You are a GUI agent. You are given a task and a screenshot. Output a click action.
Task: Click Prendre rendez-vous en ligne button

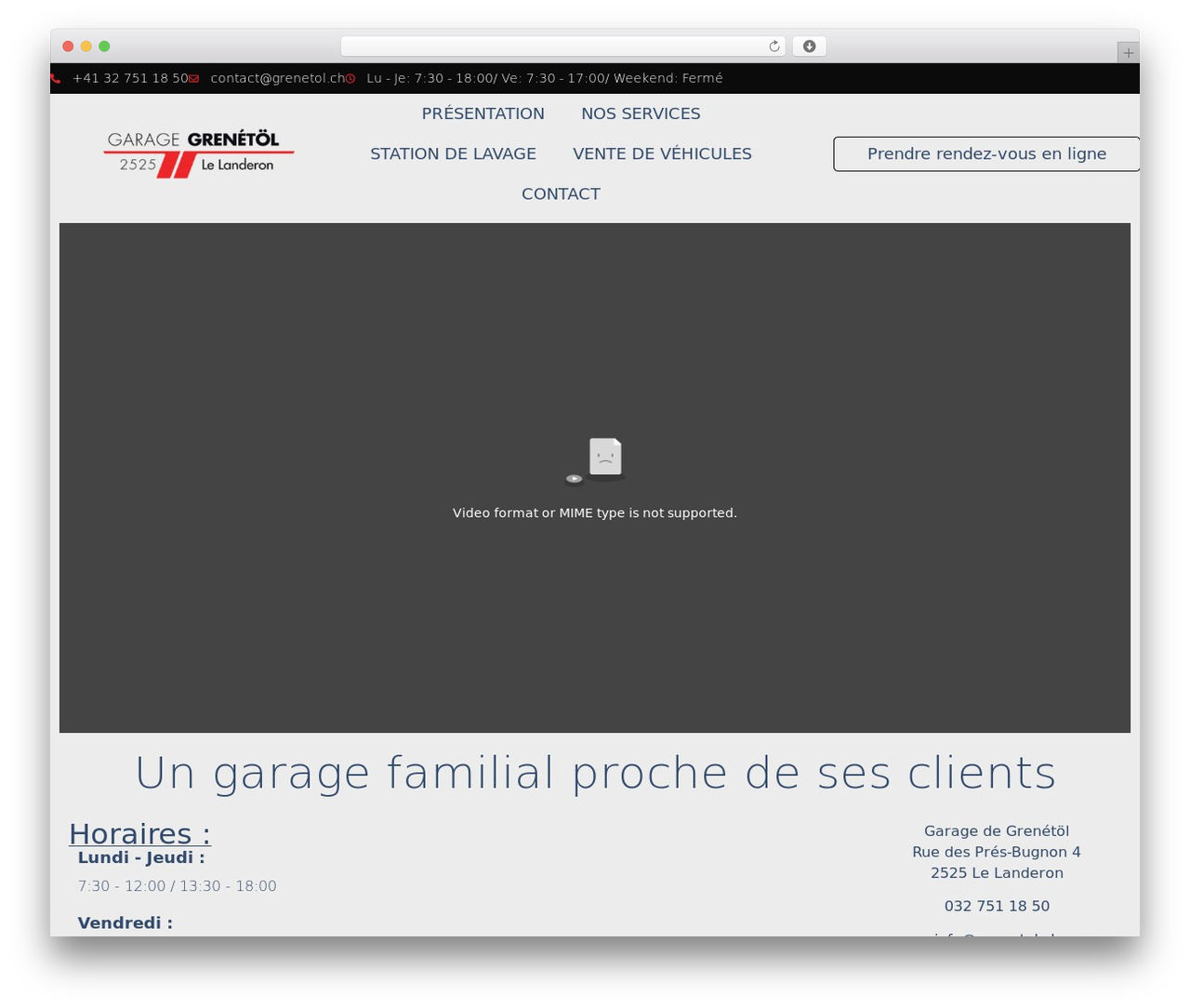pyautogui.click(x=986, y=154)
